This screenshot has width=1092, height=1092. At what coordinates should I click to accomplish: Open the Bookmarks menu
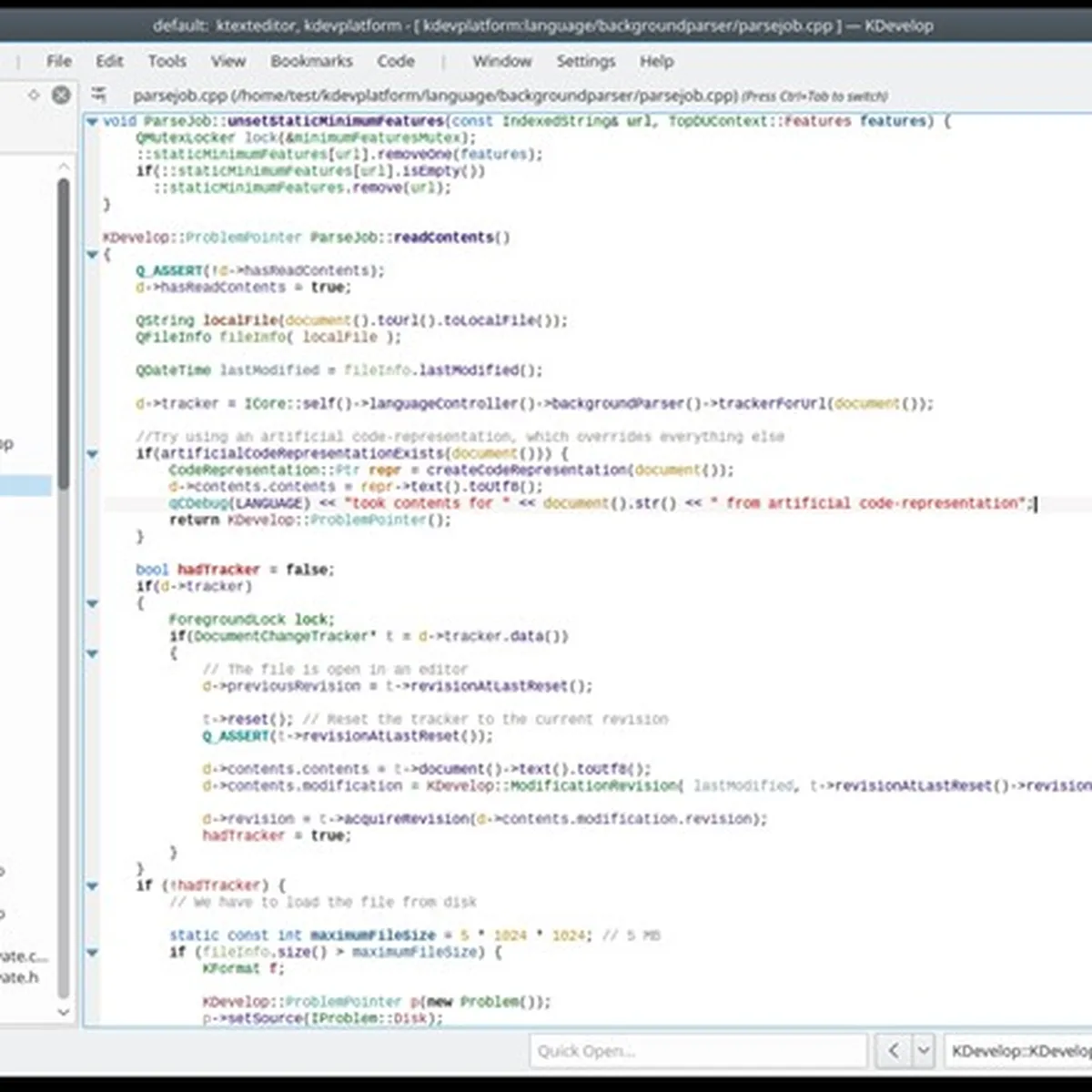311,61
